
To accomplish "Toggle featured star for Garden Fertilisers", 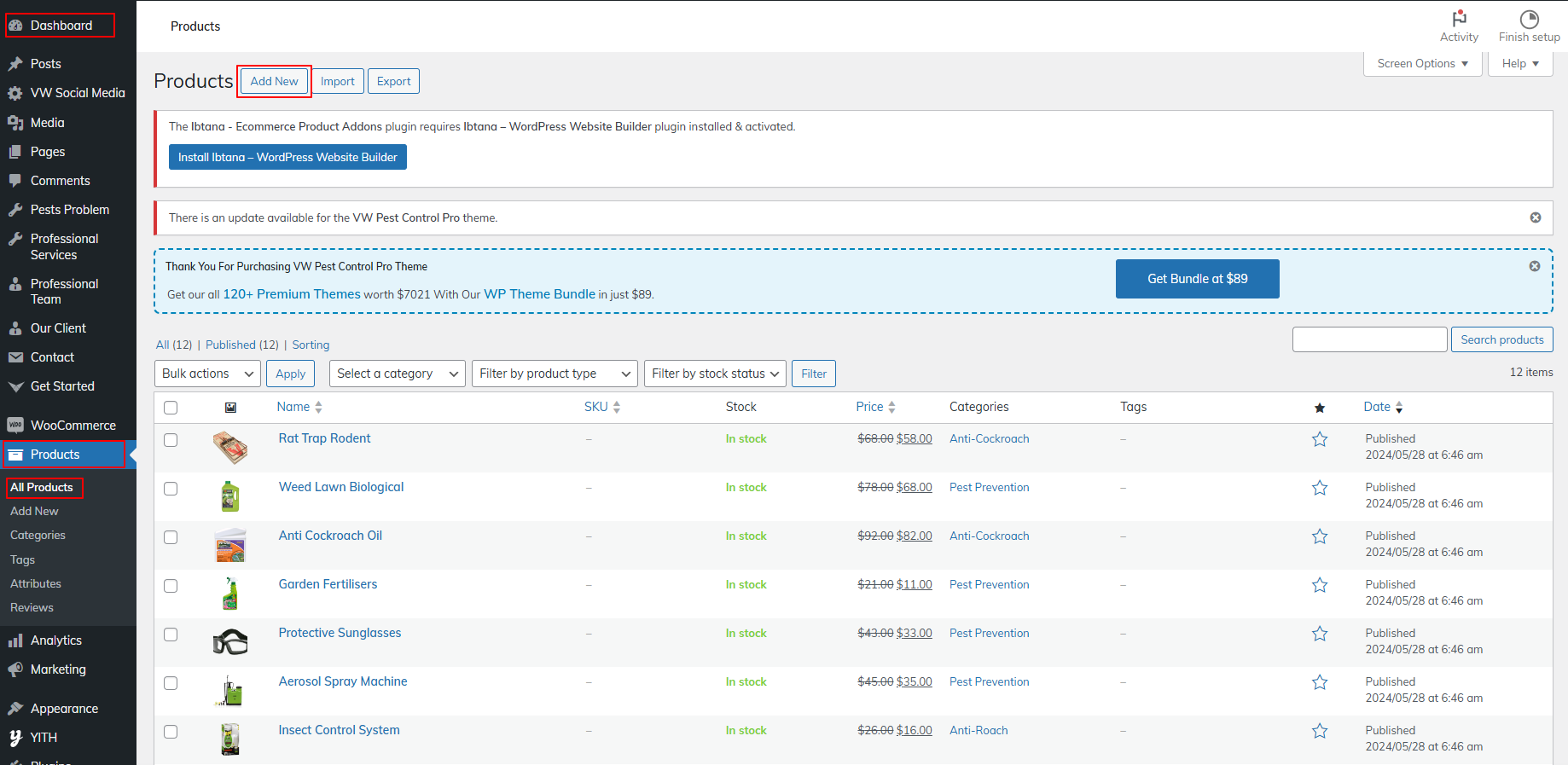I will pos(1320,585).
